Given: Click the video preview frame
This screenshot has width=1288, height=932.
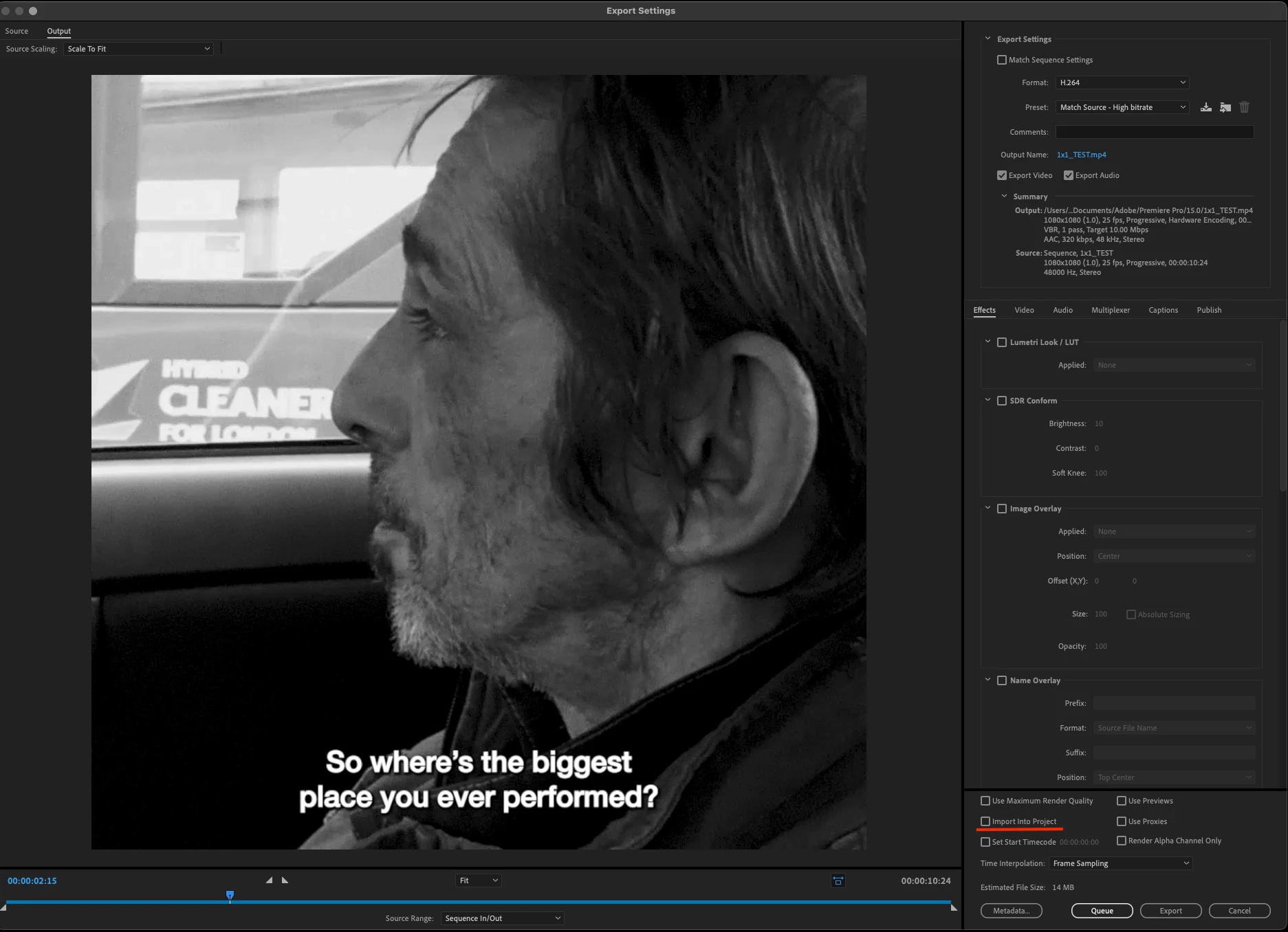Looking at the screenshot, I should (x=479, y=462).
